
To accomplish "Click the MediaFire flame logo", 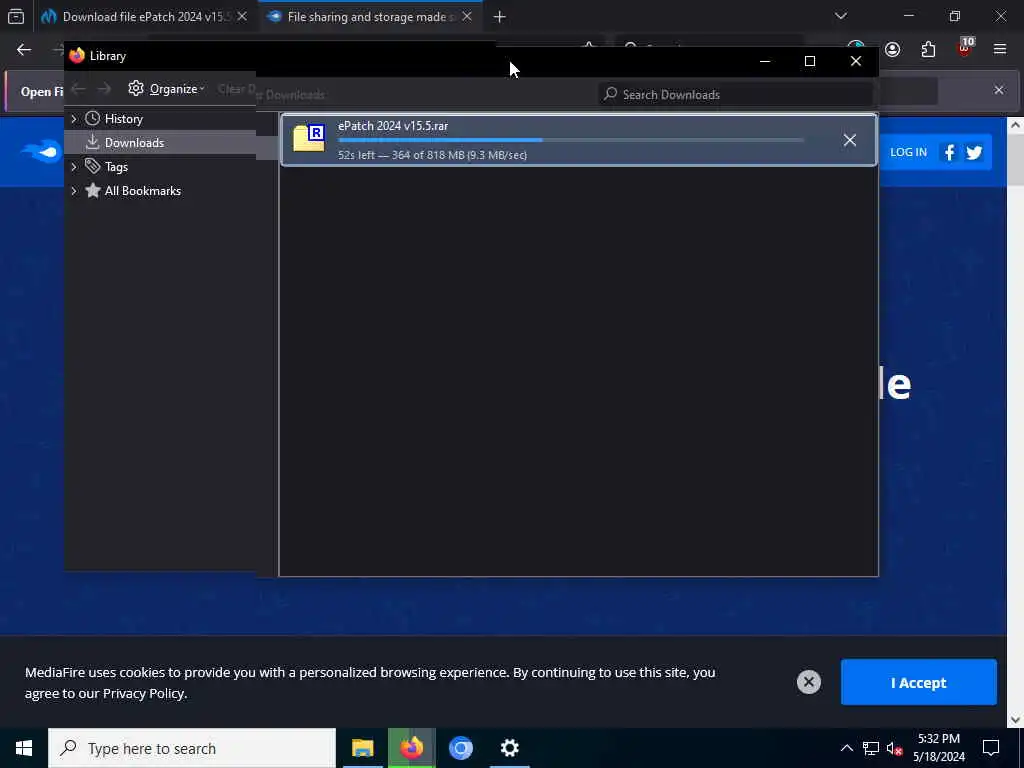I will tap(42, 152).
